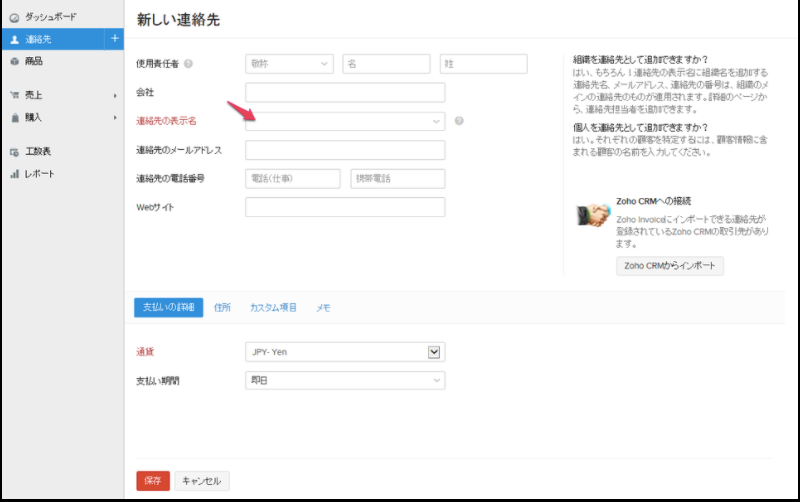
Task: Click help icon beside 連絡先の表示名 field
Action: point(459,121)
